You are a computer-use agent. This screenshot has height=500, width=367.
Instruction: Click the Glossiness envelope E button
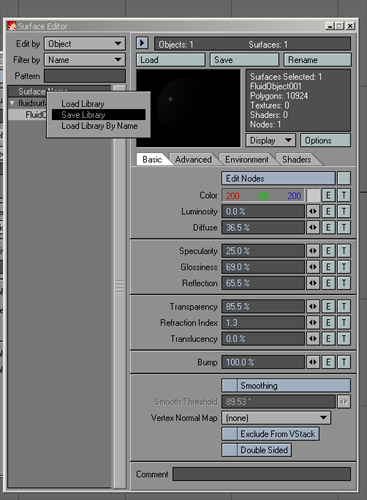pyautogui.click(x=328, y=267)
